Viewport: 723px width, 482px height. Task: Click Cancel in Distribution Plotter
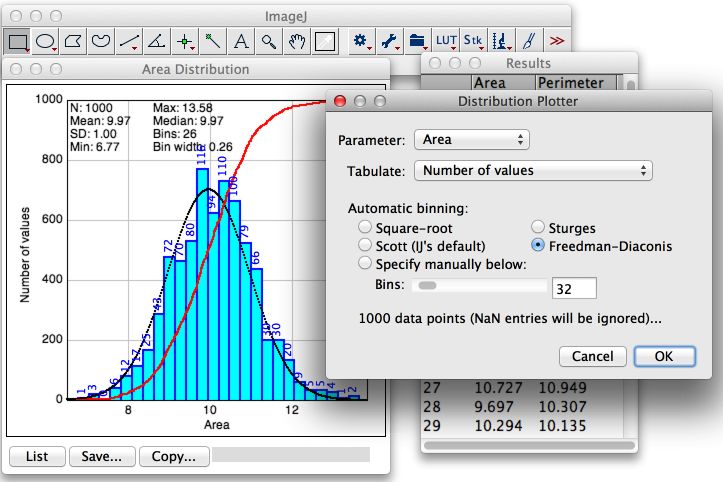[593, 357]
